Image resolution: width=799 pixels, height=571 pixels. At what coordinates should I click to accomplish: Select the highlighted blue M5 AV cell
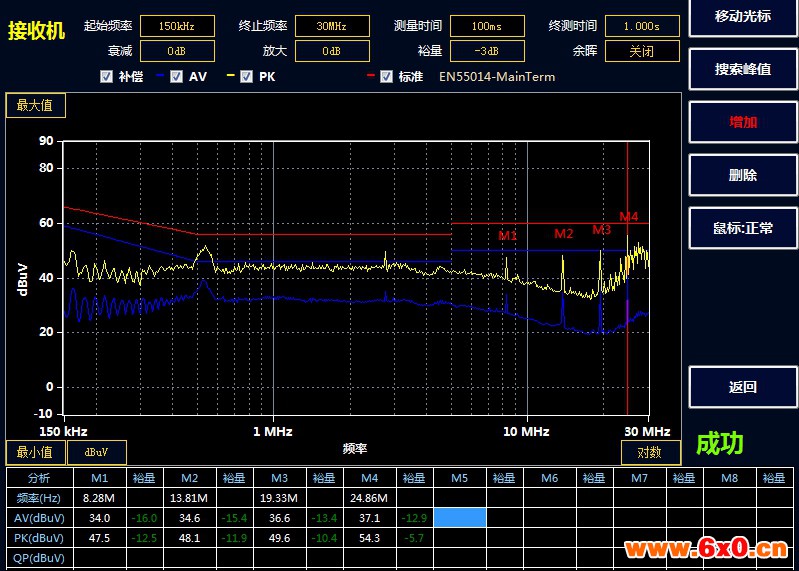pos(460,518)
